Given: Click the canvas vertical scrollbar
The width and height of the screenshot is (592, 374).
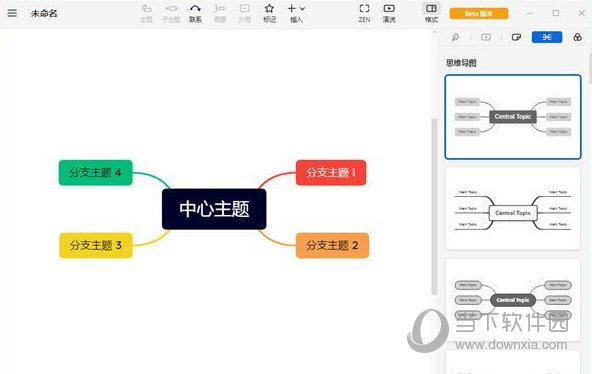Looking at the screenshot, I should pyautogui.click(x=434, y=206).
